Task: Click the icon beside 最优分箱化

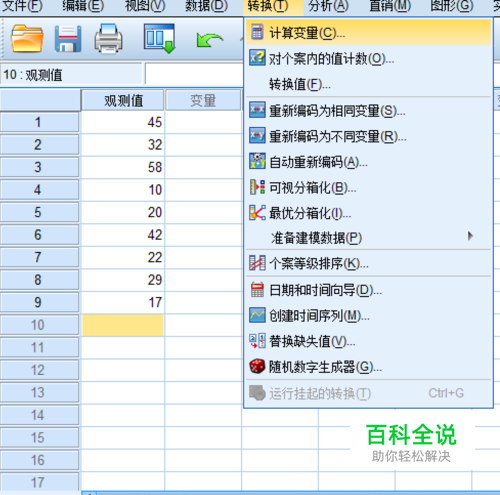Action: [x=257, y=213]
